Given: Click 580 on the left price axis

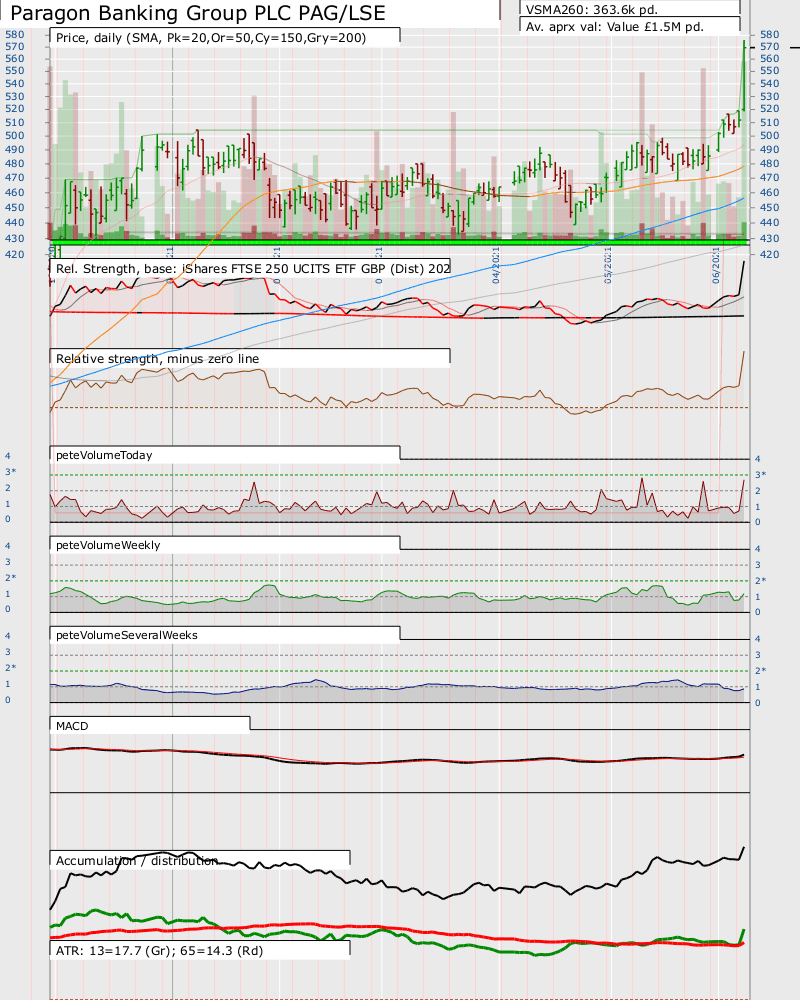Looking at the screenshot, I should pos(15,34).
